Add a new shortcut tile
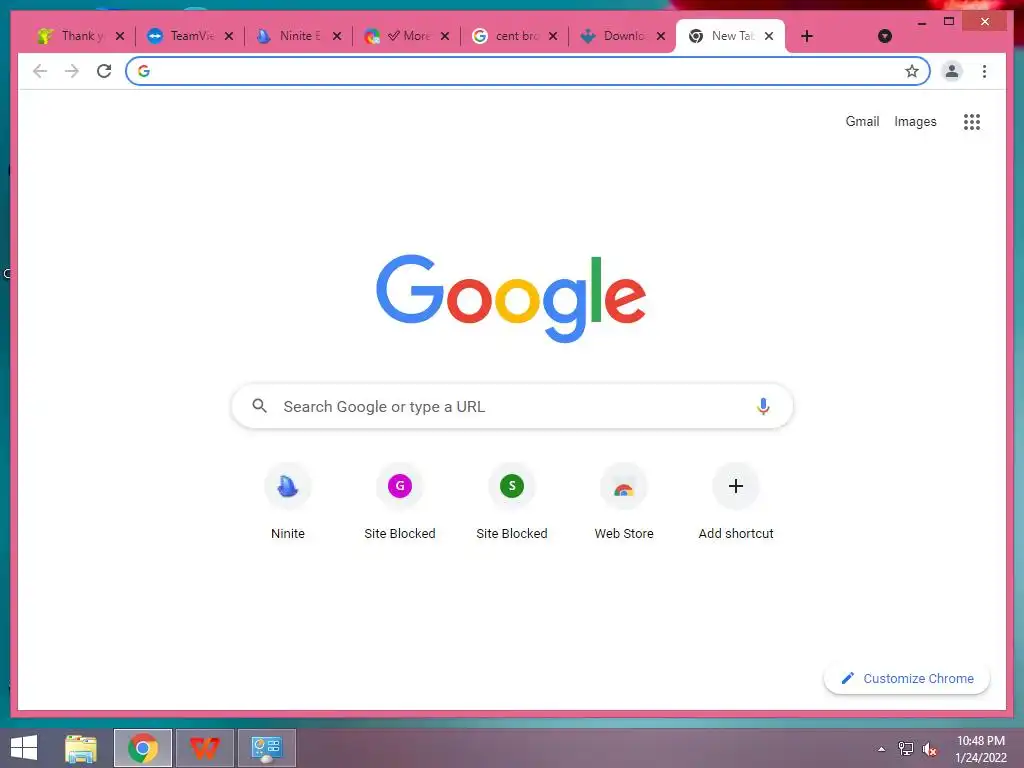The width and height of the screenshot is (1024, 768). [736, 502]
